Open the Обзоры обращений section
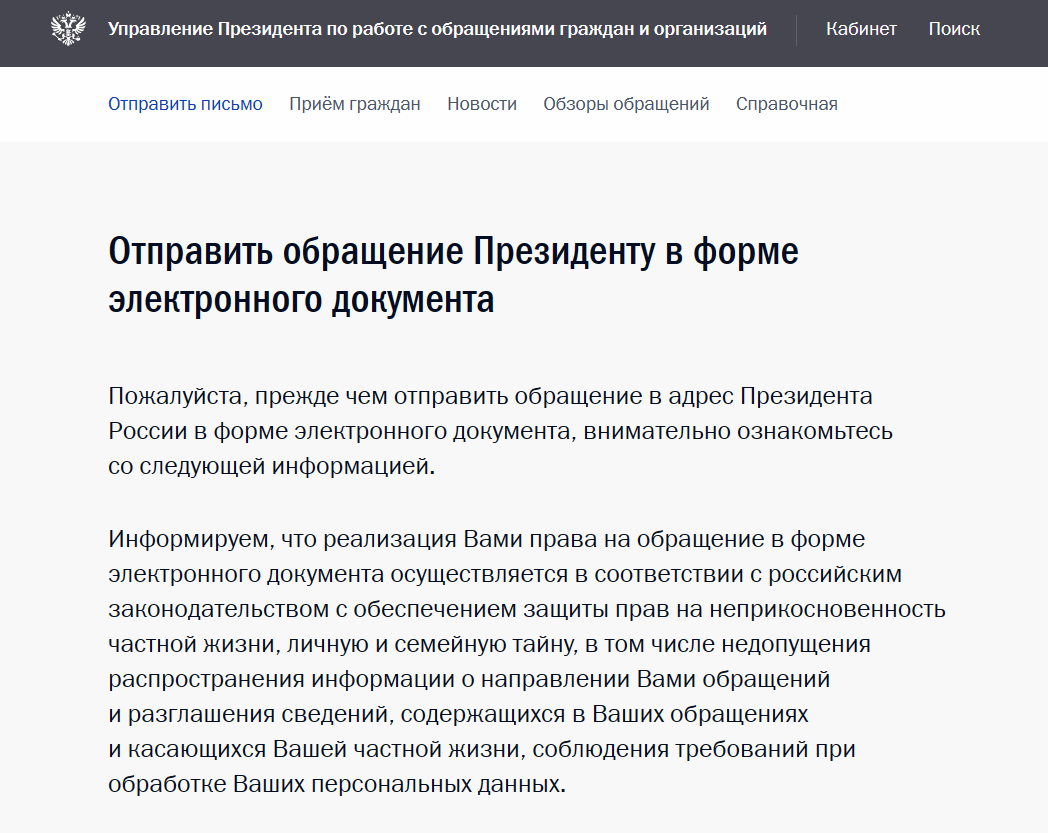Screen dimensions: 1048x833 pyautogui.click(x=626, y=104)
